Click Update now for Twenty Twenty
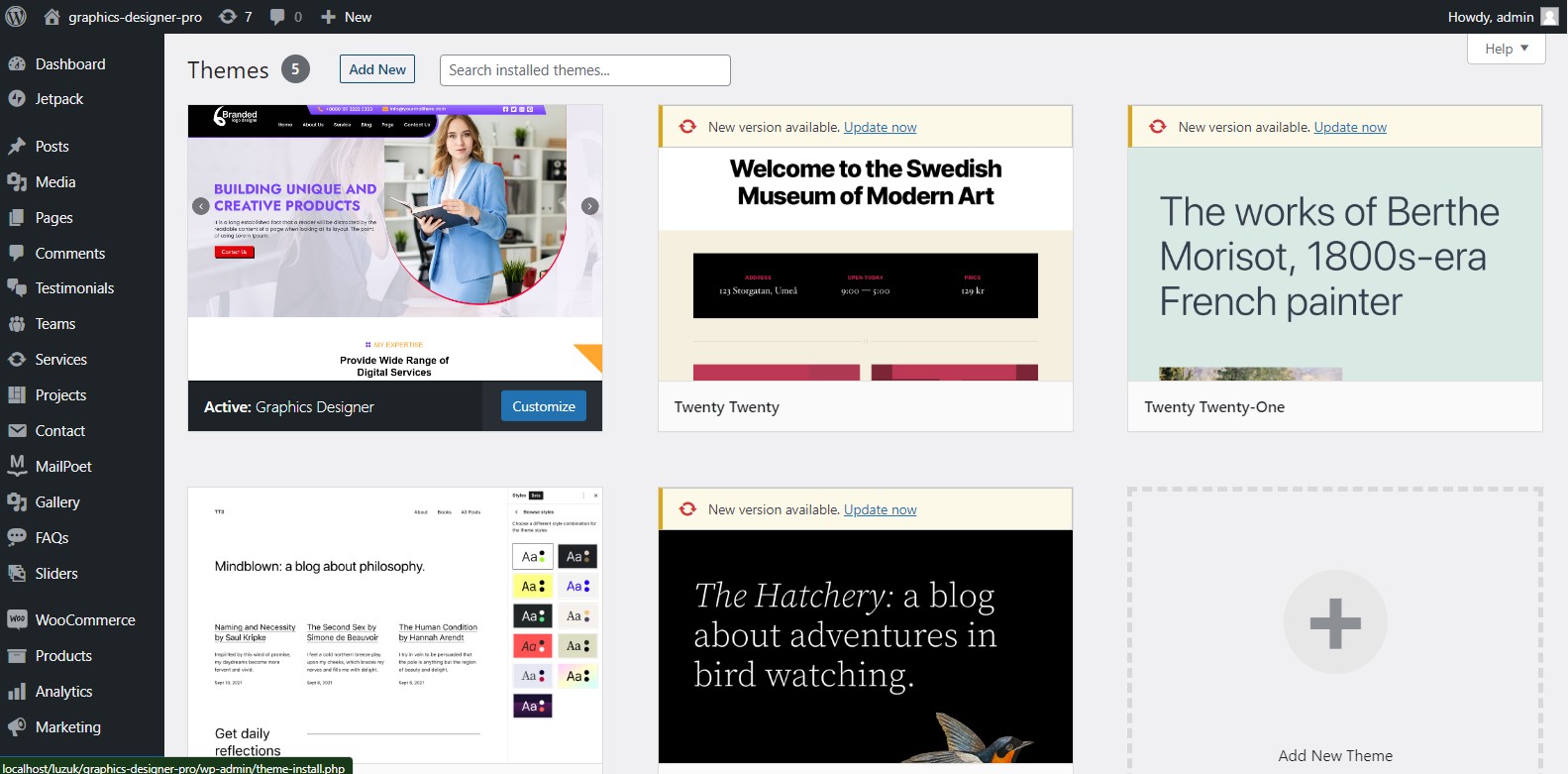The width and height of the screenshot is (1568, 774). click(x=880, y=127)
